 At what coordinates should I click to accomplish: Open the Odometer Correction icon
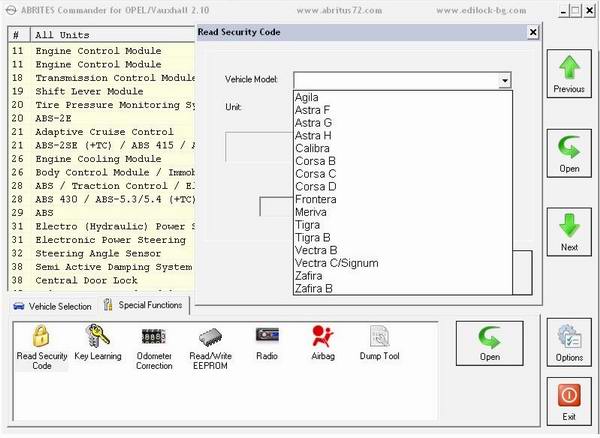(x=154, y=337)
